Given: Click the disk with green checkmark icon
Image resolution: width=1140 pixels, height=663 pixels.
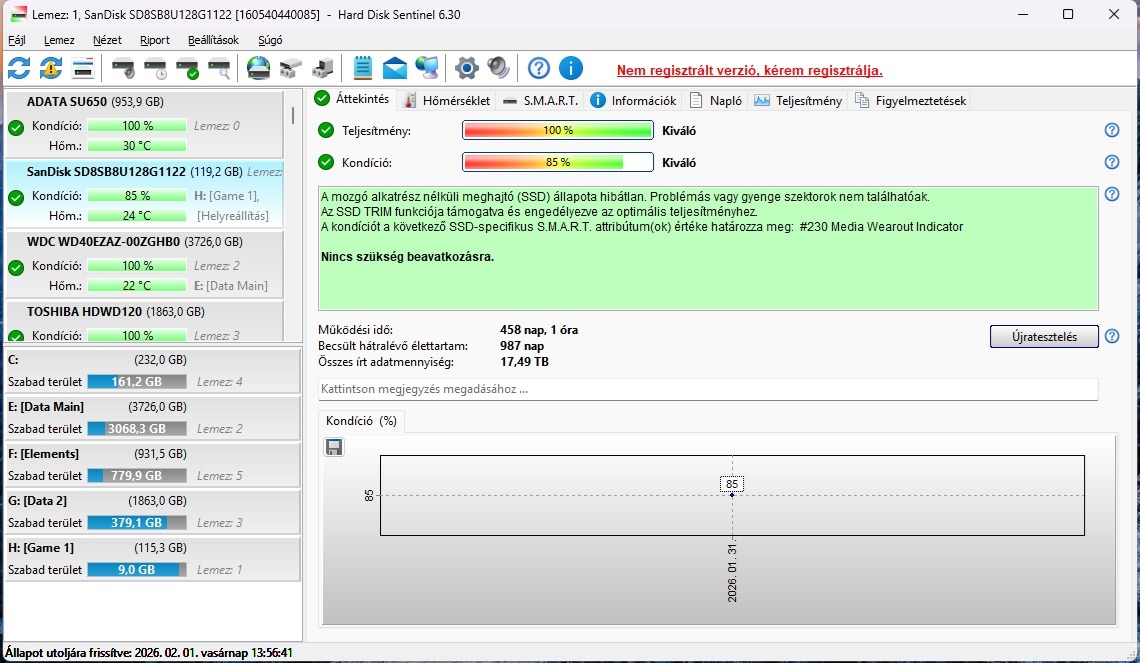Looking at the screenshot, I should pos(187,68).
